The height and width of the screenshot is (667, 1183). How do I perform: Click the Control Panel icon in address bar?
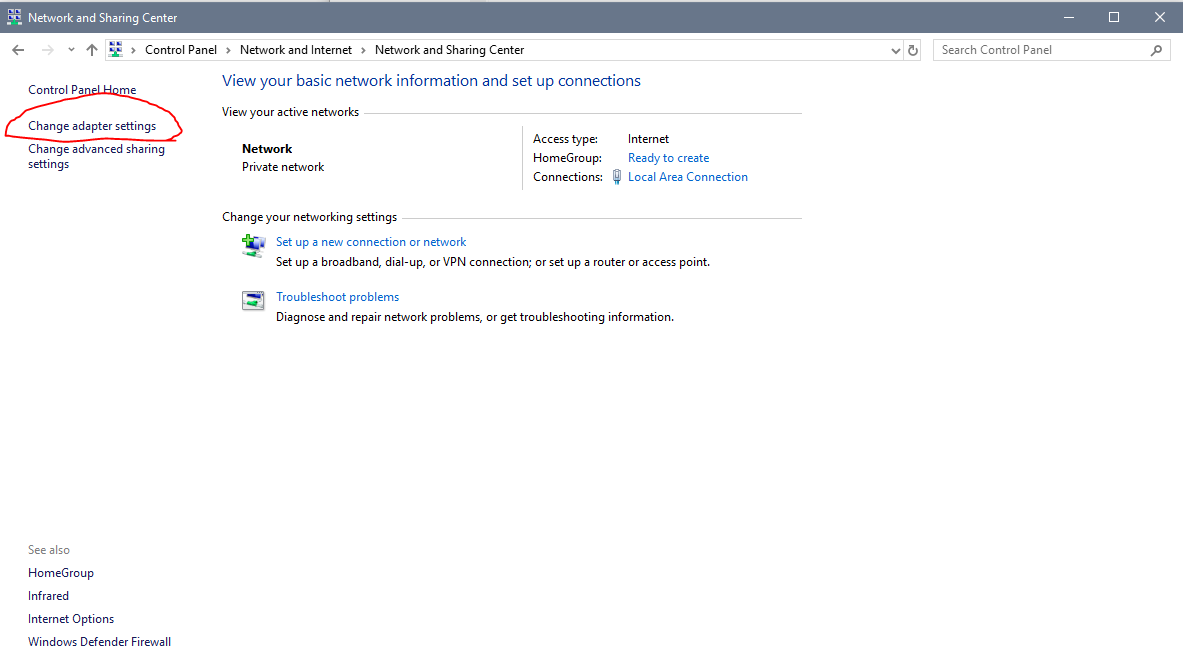(x=115, y=50)
